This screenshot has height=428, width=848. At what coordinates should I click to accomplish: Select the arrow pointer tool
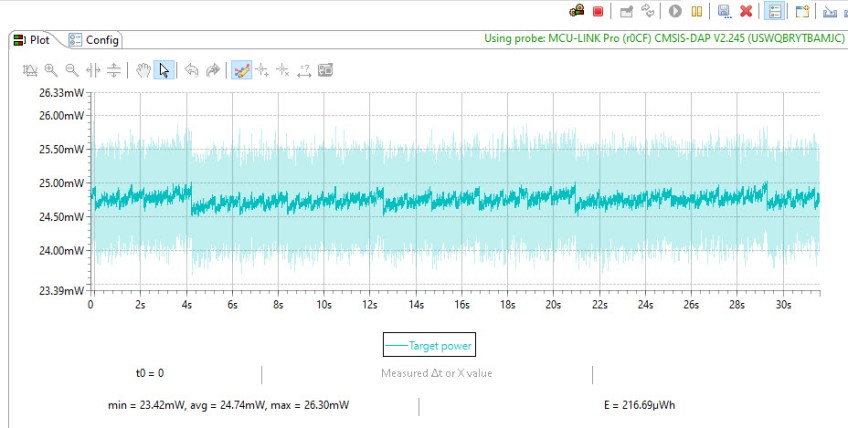(165, 70)
